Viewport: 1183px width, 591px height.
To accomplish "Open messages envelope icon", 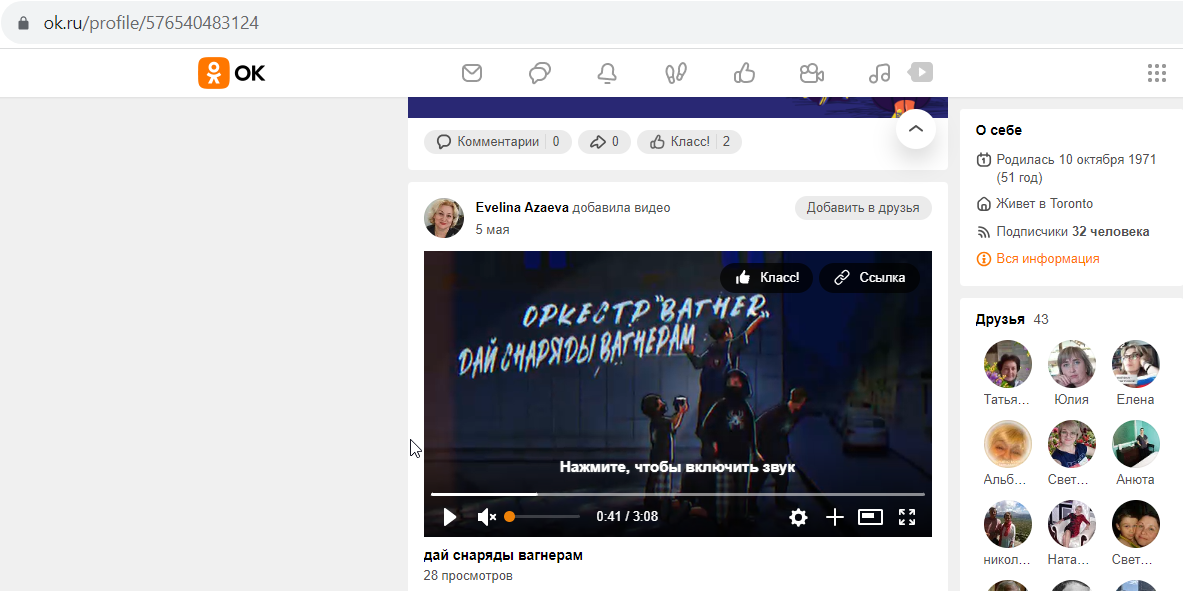I will coord(472,73).
